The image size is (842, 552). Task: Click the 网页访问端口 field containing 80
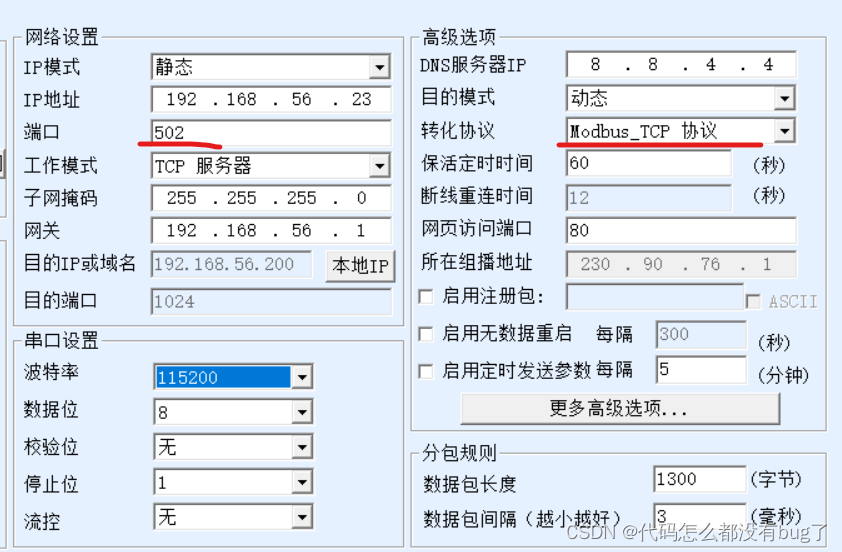pyautogui.click(x=681, y=230)
